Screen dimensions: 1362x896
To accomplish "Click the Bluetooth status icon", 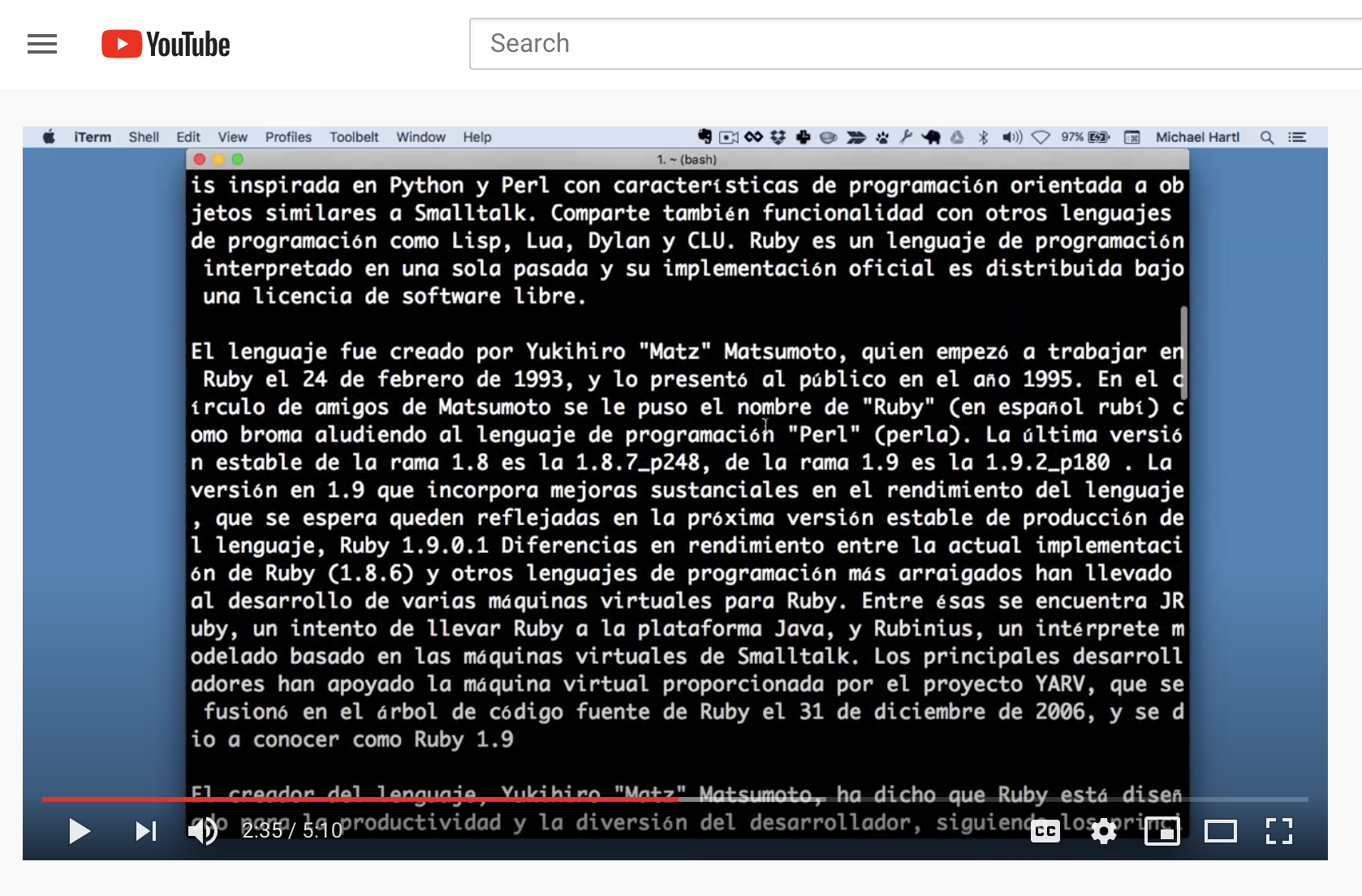I will (x=983, y=137).
